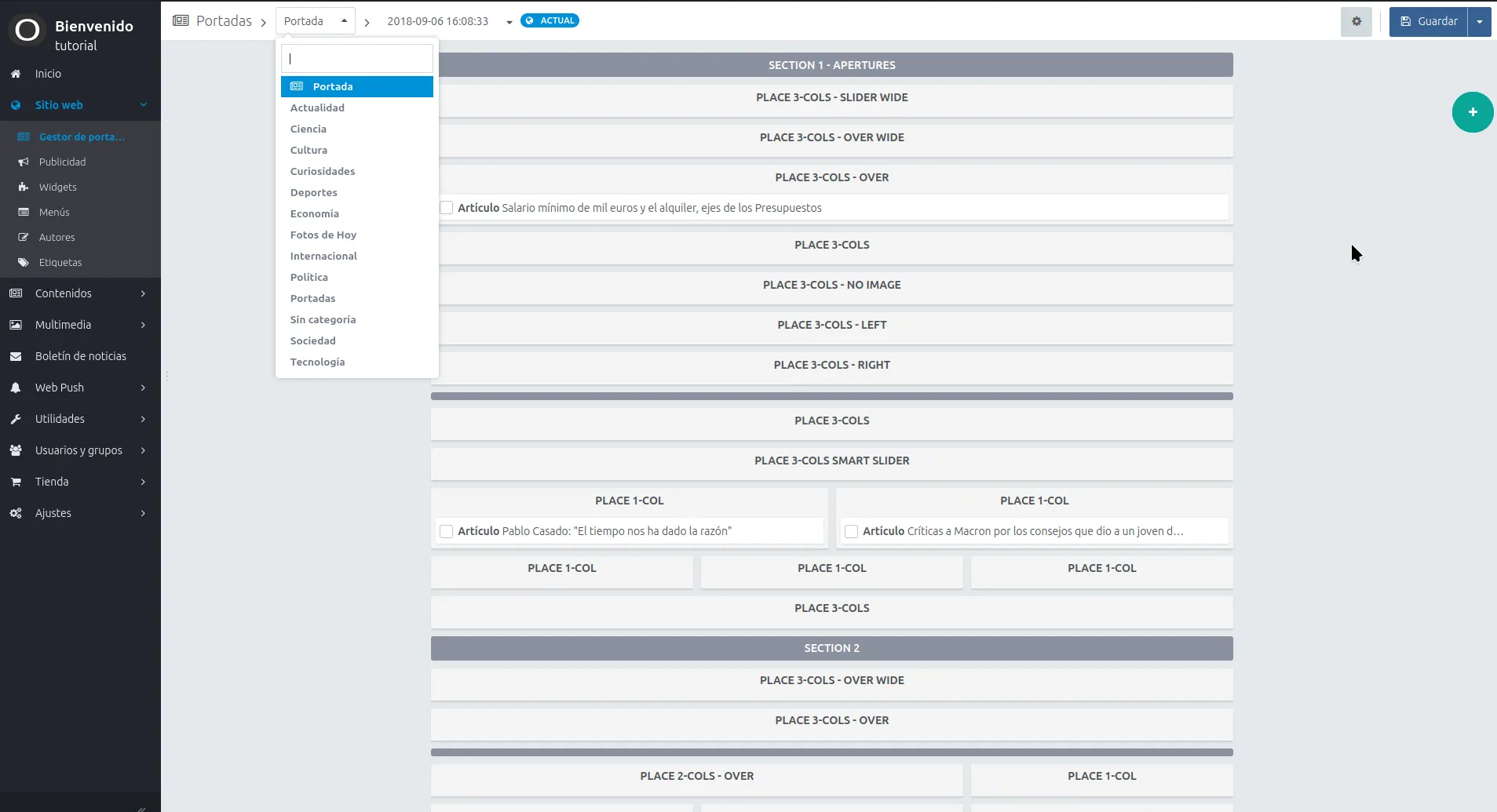Expand the Ajustes submenu chevron
This screenshot has height=812, width=1497.
tap(144, 513)
